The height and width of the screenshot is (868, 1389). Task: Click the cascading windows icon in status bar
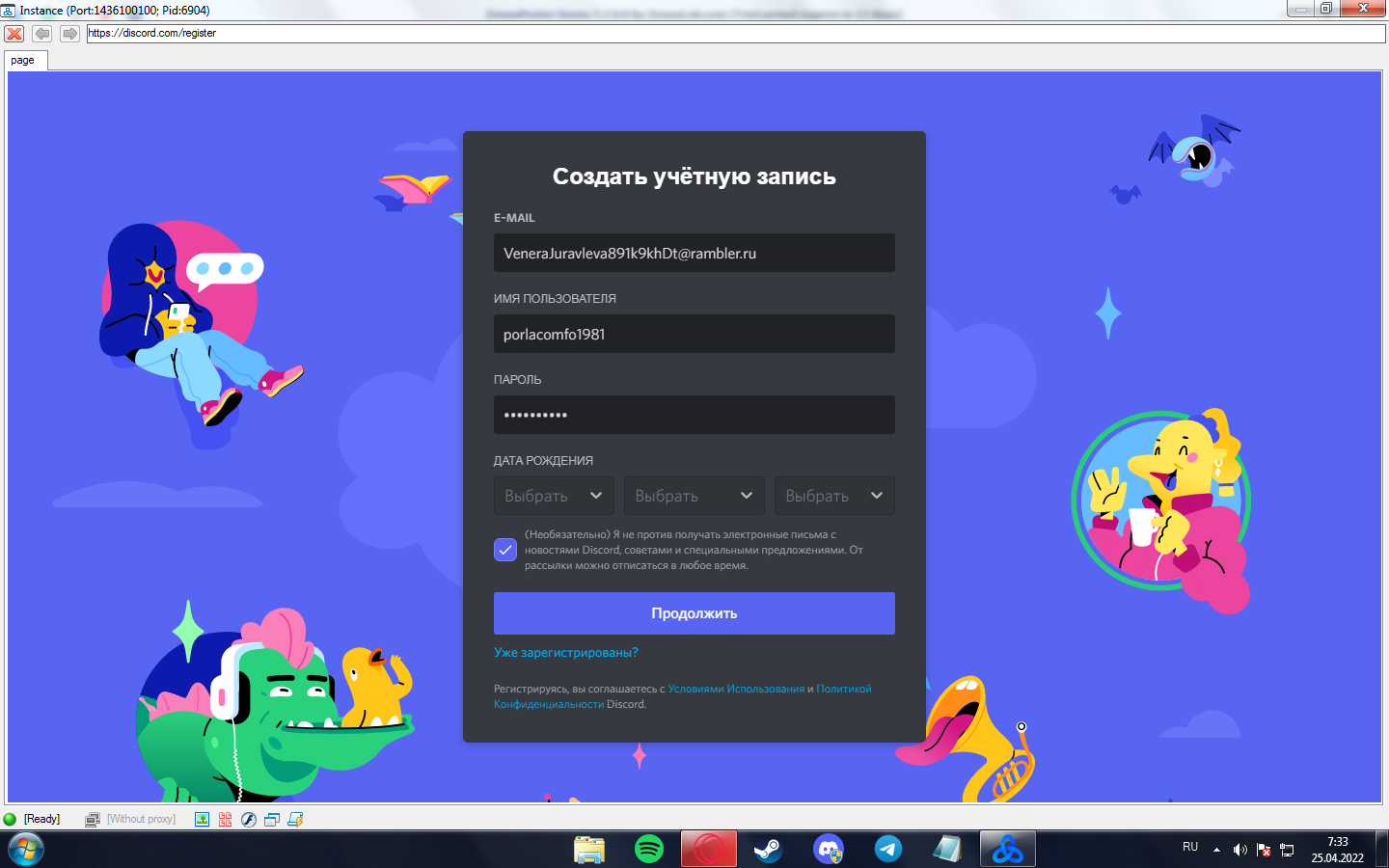(x=272, y=820)
